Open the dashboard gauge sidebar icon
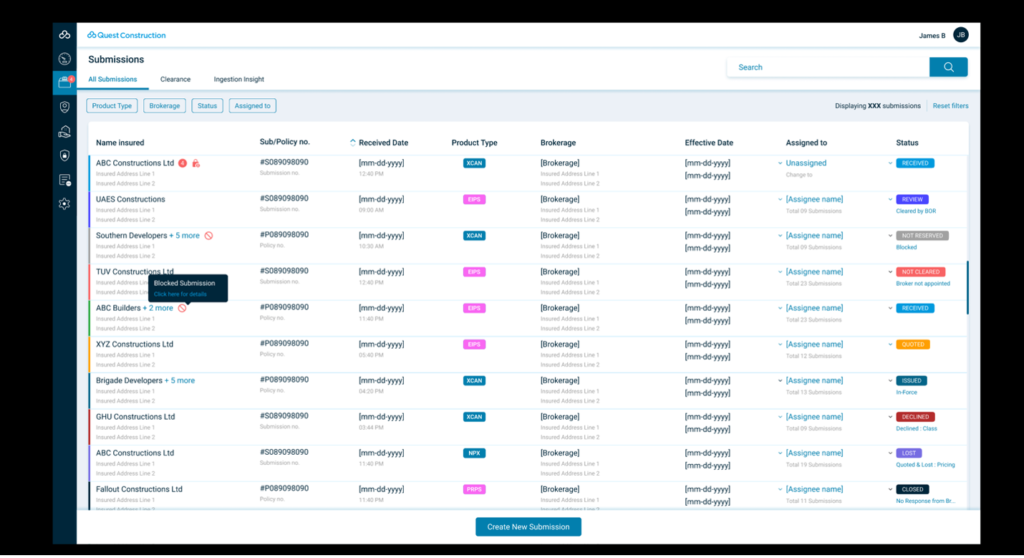Screen dimensions: 1024x558 [x=65, y=59]
